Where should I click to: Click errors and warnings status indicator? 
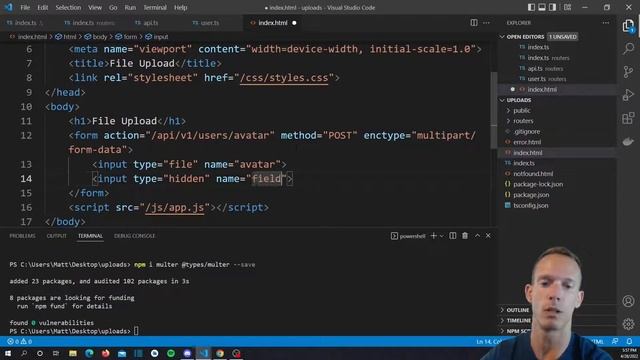[19, 341]
